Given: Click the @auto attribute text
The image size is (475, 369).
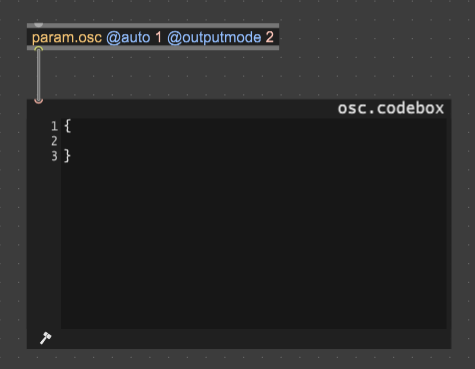Looking at the screenshot, I should (x=128, y=38).
